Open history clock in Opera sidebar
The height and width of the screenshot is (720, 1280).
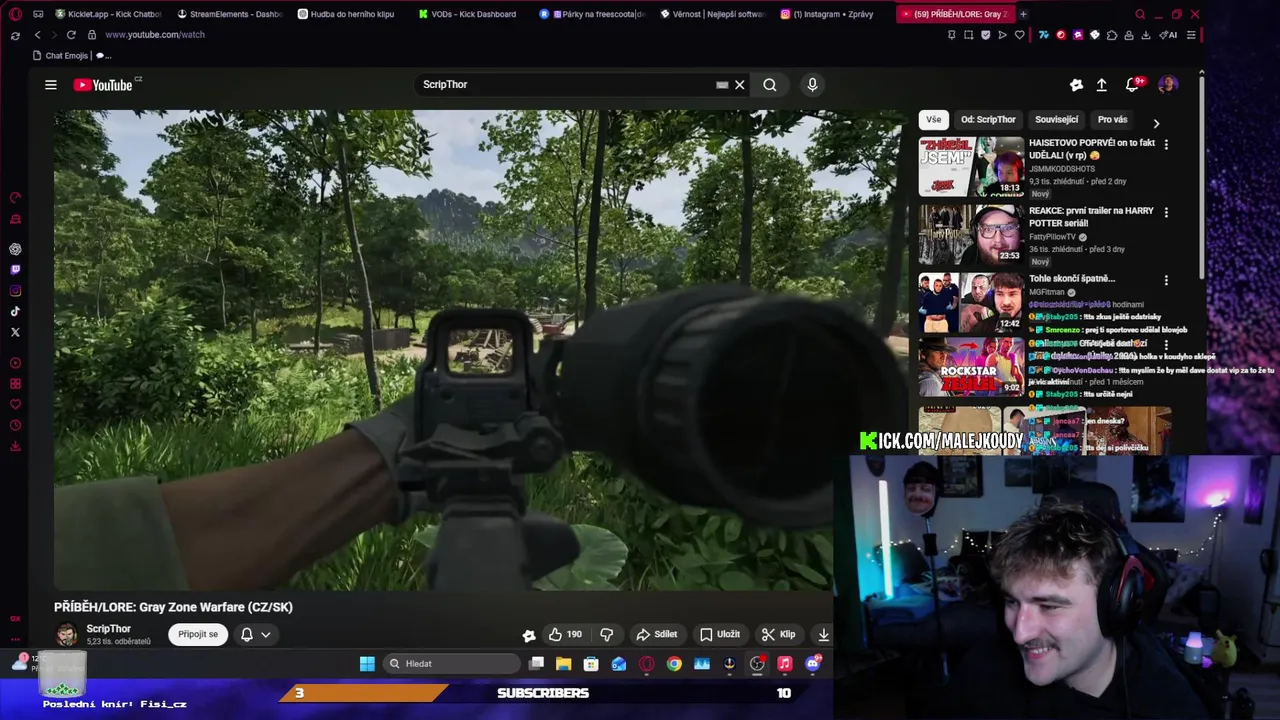coord(15,425)
